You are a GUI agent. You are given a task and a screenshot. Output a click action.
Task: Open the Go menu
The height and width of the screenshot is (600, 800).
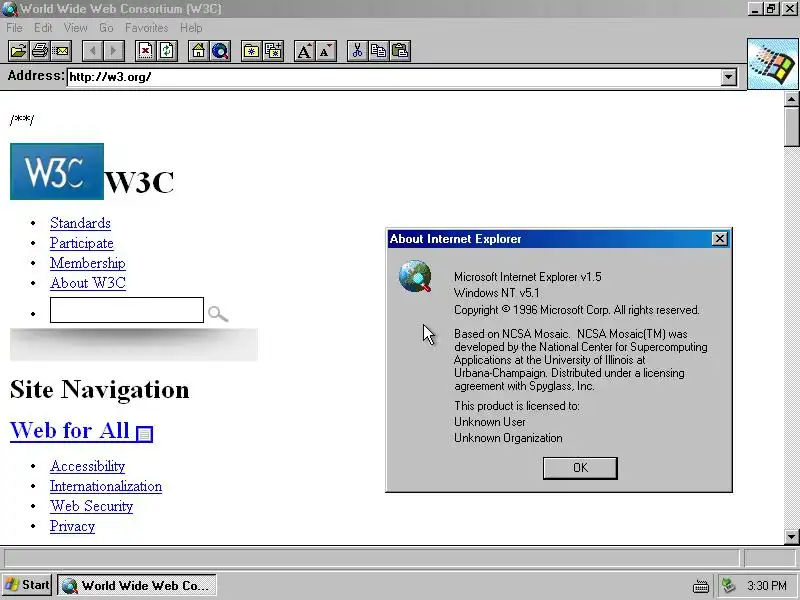(106, 28)
